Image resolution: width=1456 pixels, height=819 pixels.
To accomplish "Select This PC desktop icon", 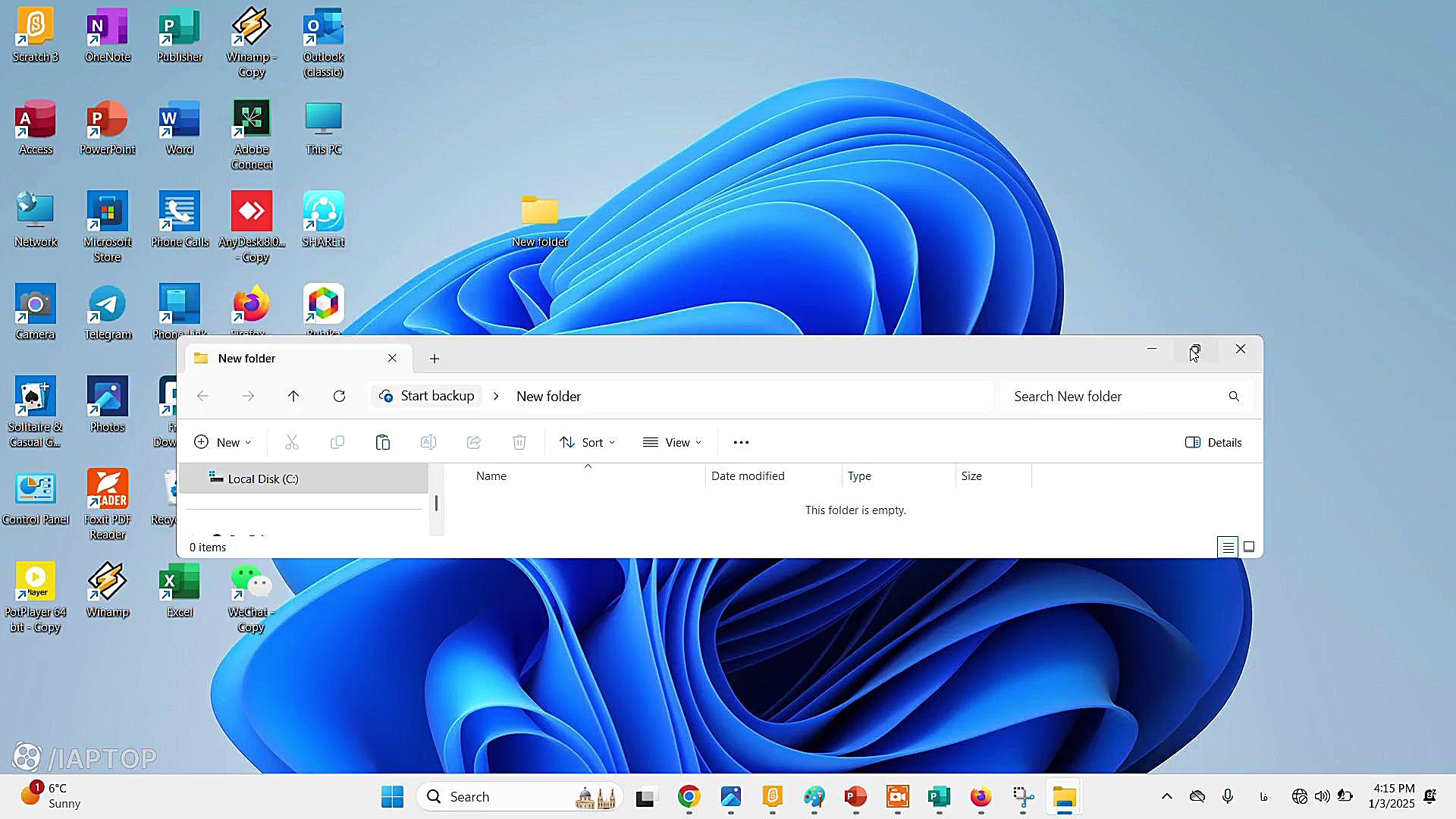I will pos(324,128).
